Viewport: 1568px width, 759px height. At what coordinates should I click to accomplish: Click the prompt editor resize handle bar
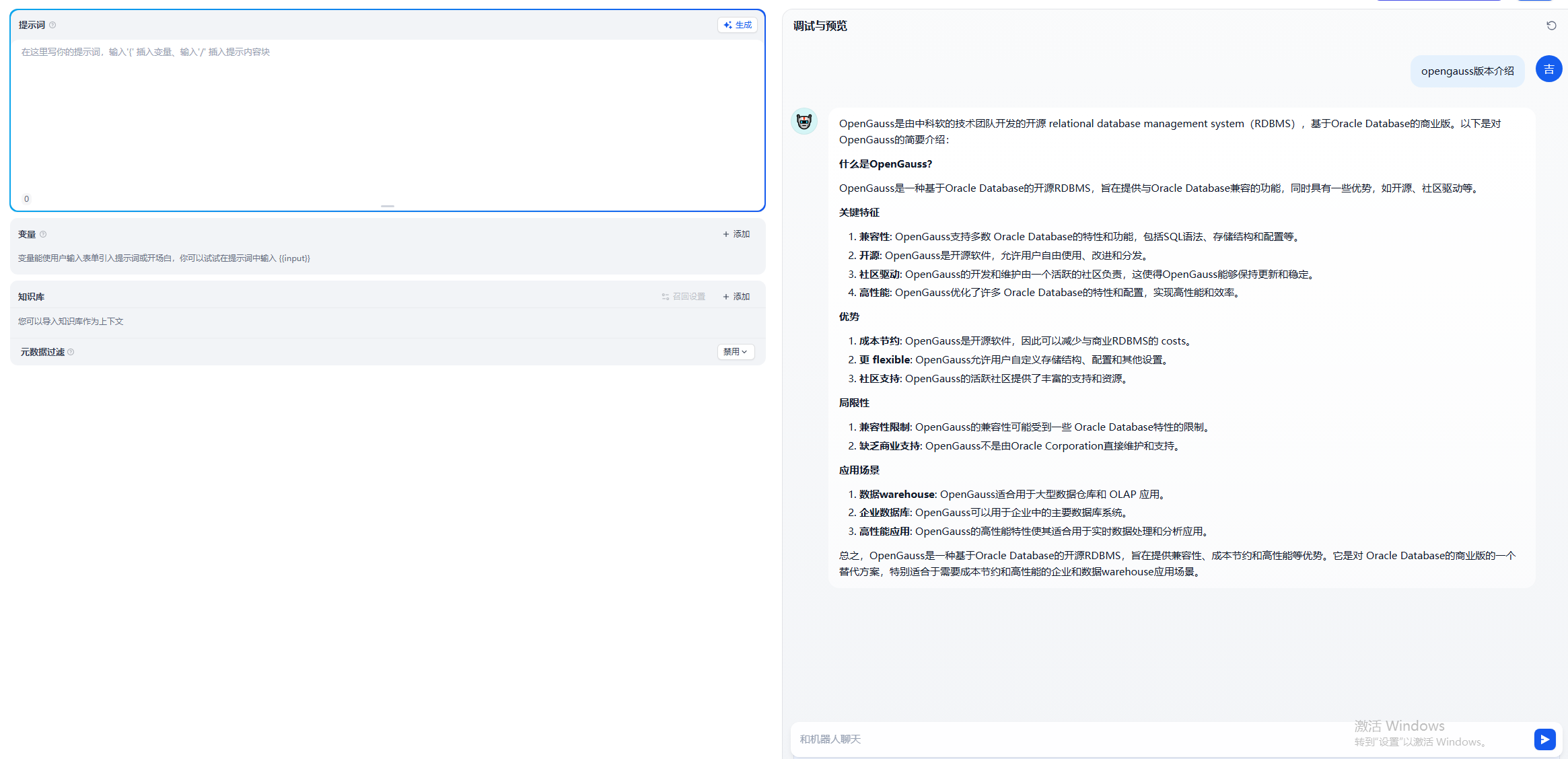387,206
